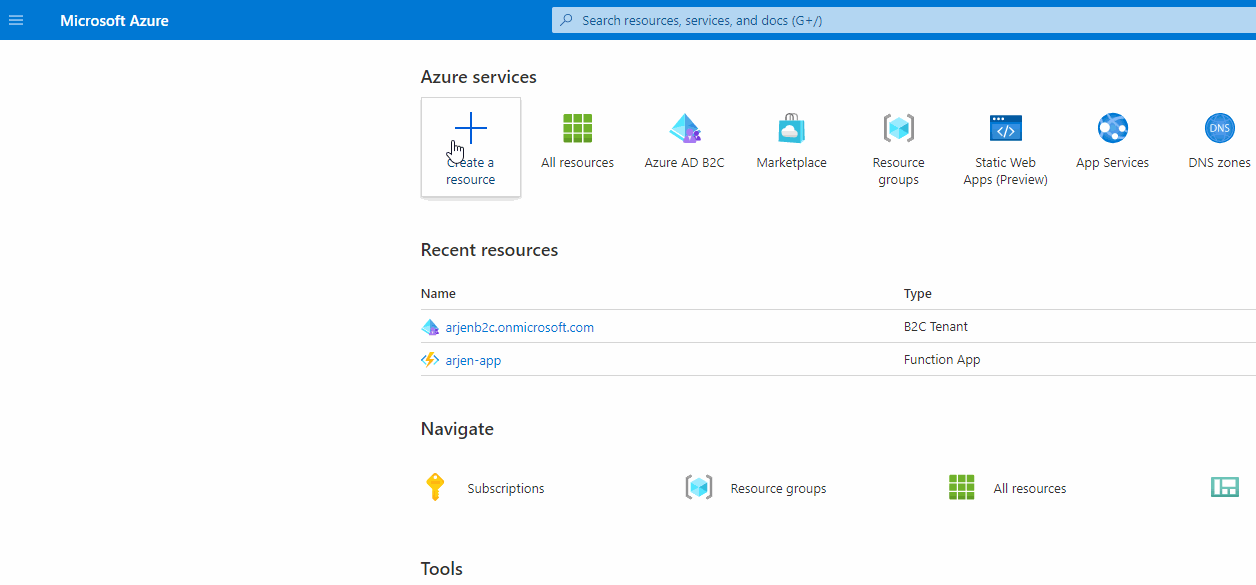Open arjenb2c.onmicrosoft.com recent resource
Screen dimensions: 1256x585
pos(519,327)
